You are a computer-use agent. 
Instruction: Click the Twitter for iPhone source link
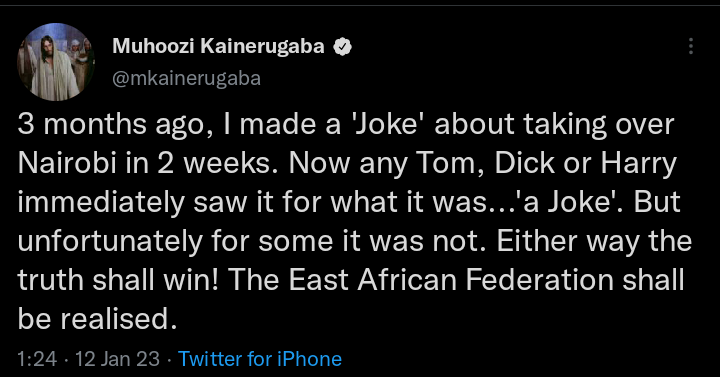[x=260, y=359]
